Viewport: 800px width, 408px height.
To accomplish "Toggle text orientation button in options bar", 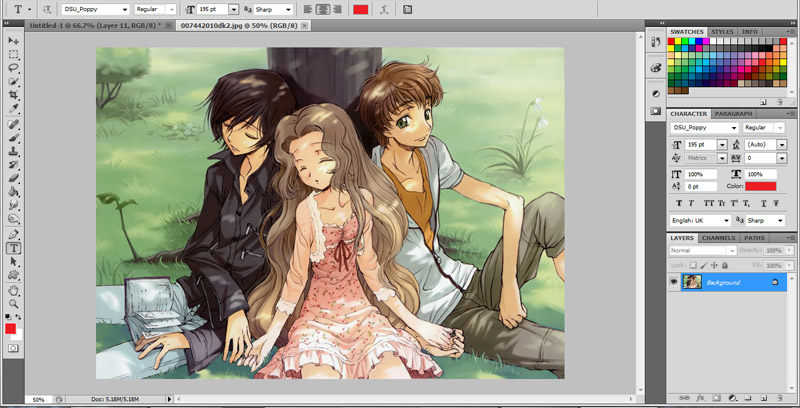I will coord(46,9).
